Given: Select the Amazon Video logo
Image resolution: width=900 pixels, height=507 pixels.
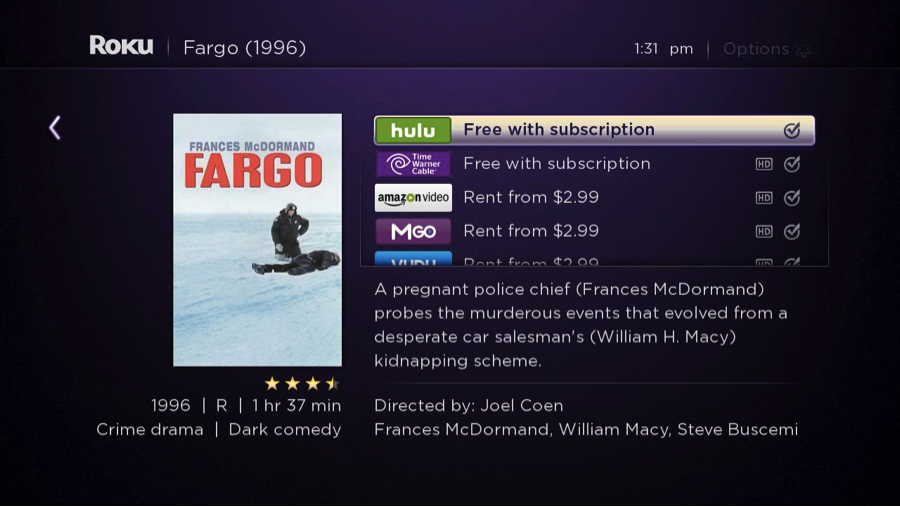Looking at the screenshot, I should coord(413,198).
